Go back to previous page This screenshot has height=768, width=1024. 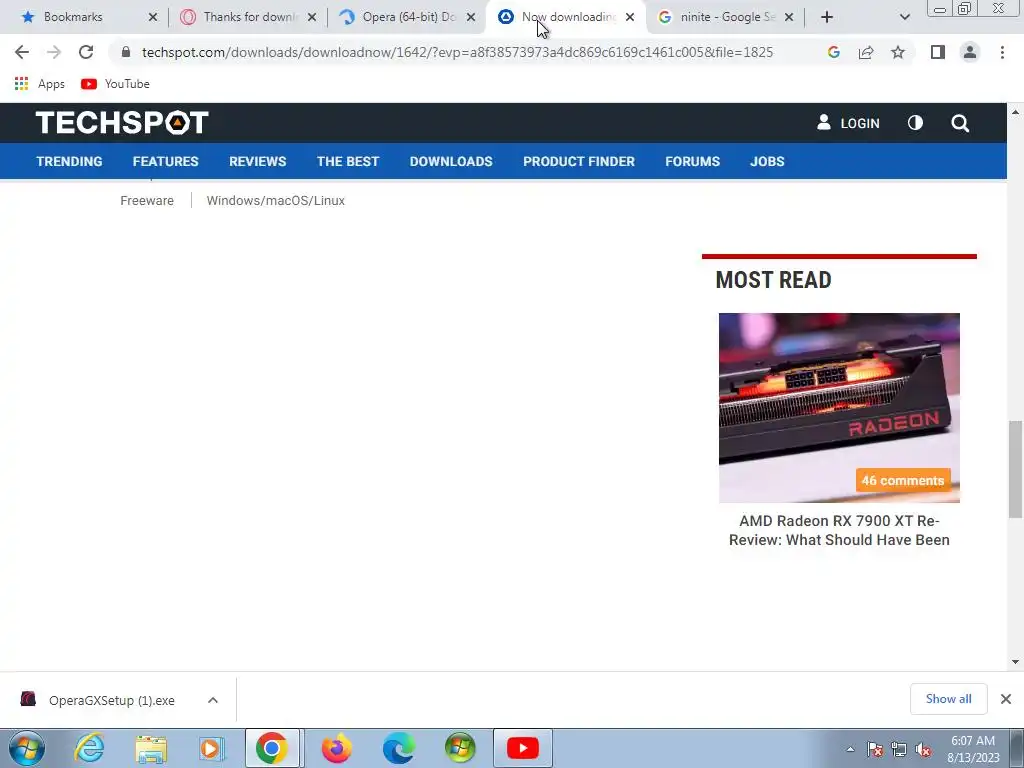(22, 52)
